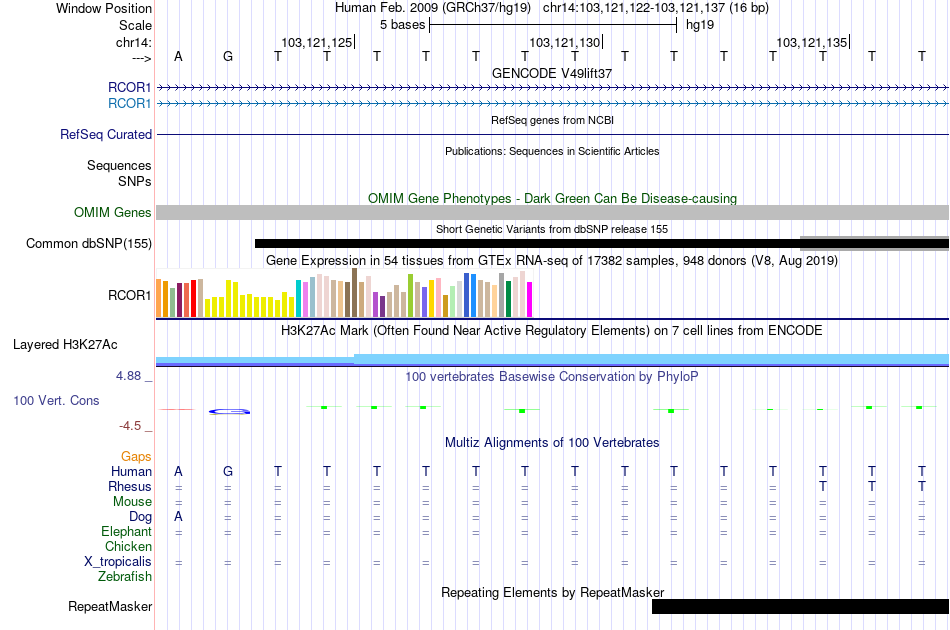Open the OMIM Gene Phenotypes track title
This screenshot has width=950, height=630.
552,199
